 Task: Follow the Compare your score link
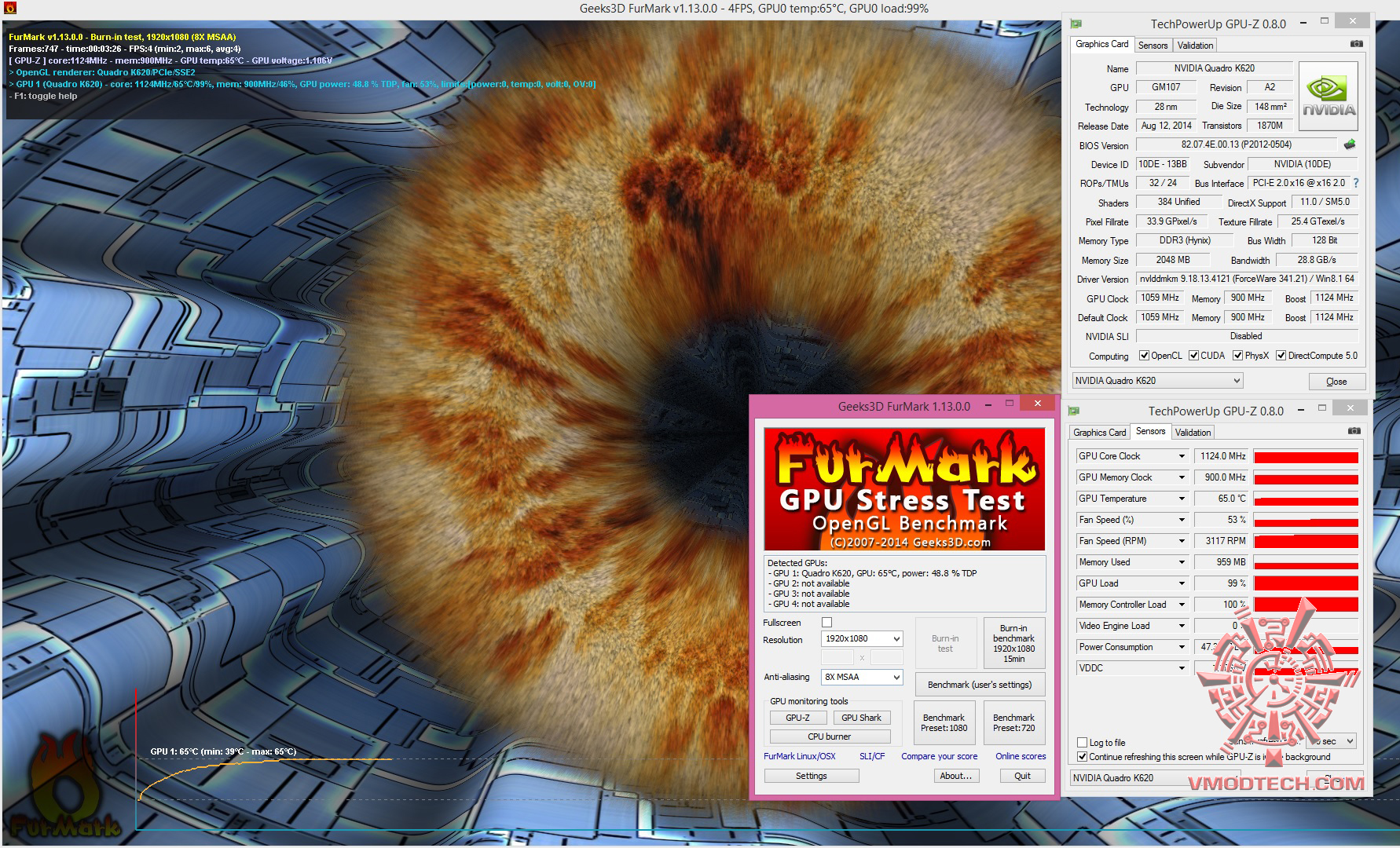coord(940,756)
